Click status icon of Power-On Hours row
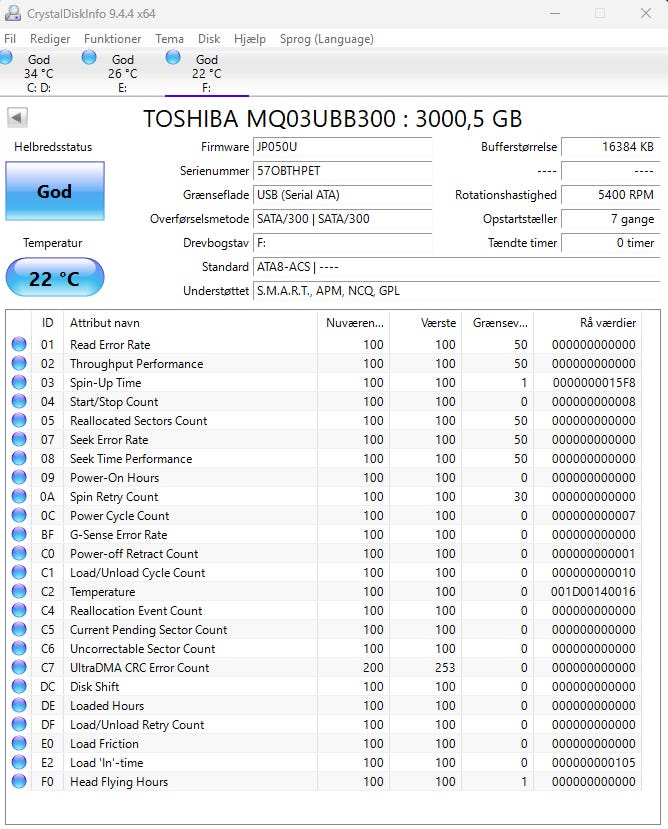Viewport: 668px width, 829px height. tap(19, 477)
